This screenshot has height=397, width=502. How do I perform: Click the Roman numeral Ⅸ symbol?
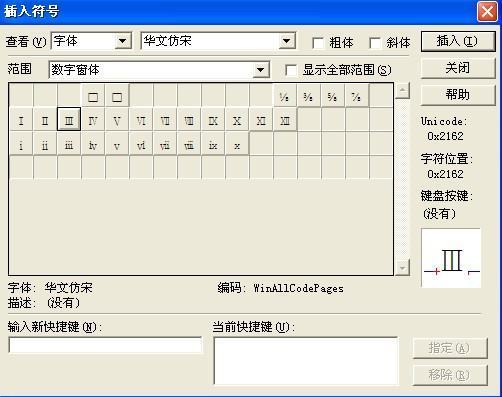click(x=213, y=119)
